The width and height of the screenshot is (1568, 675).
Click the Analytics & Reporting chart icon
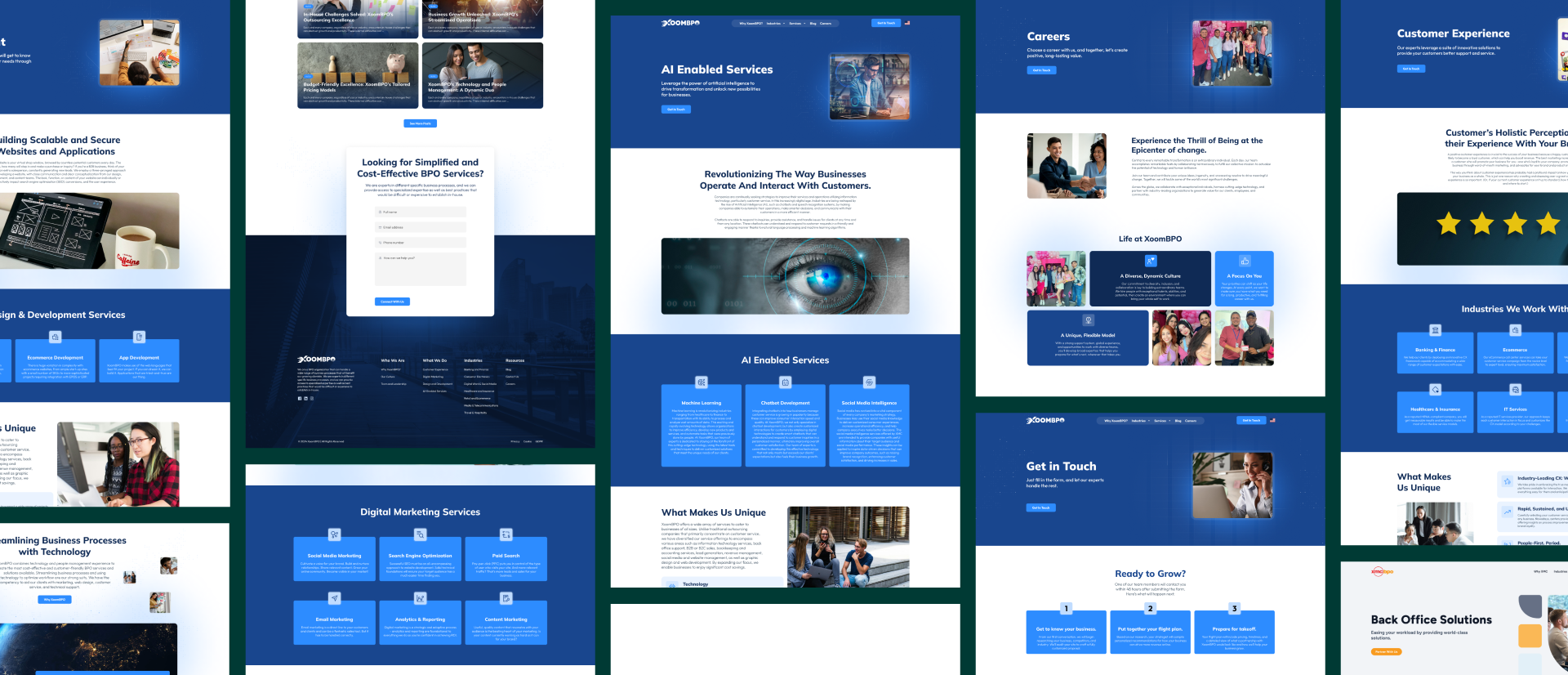pyautogui.click(x=421, y=598)
